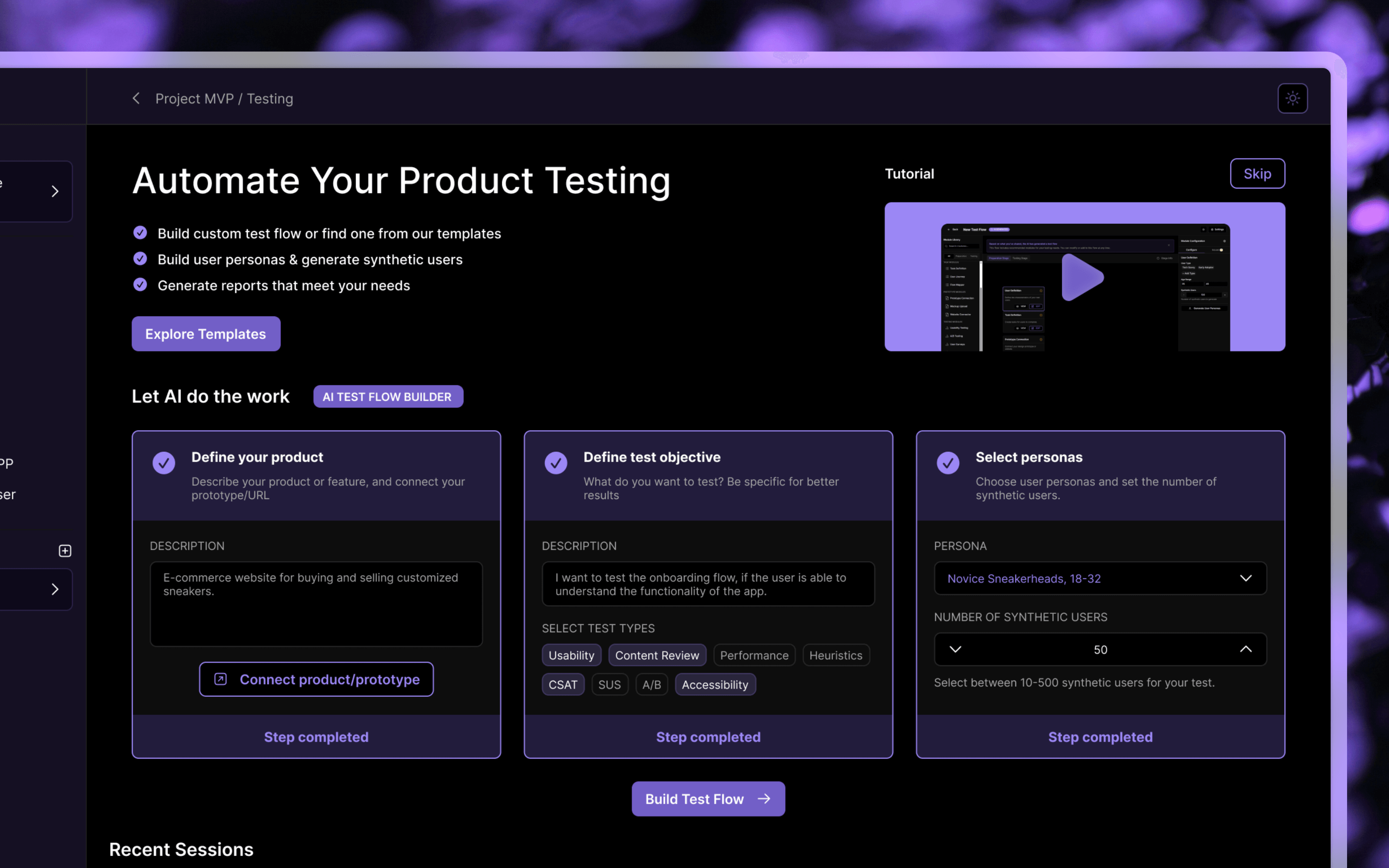Expand the top sidebar chevron item
The width and height of the screenshot is (1389, 868).
pyautogui.click(x=55, y=191)
